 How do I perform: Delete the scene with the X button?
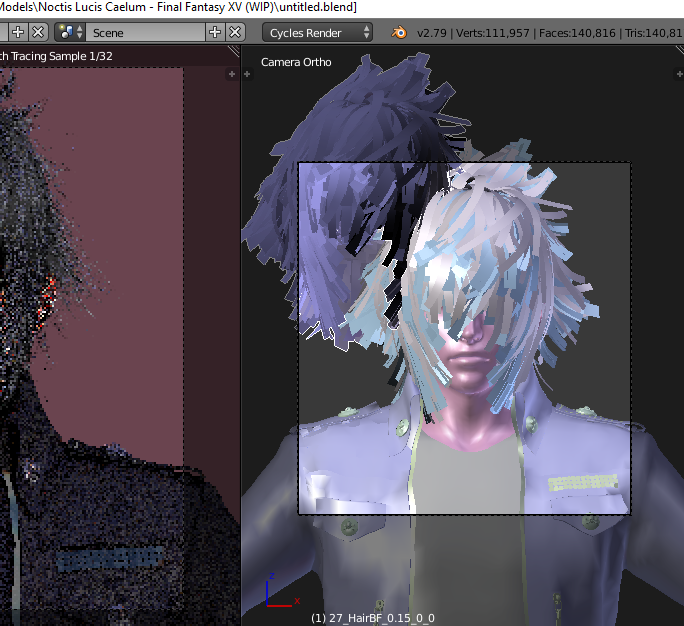coord(235,32)
